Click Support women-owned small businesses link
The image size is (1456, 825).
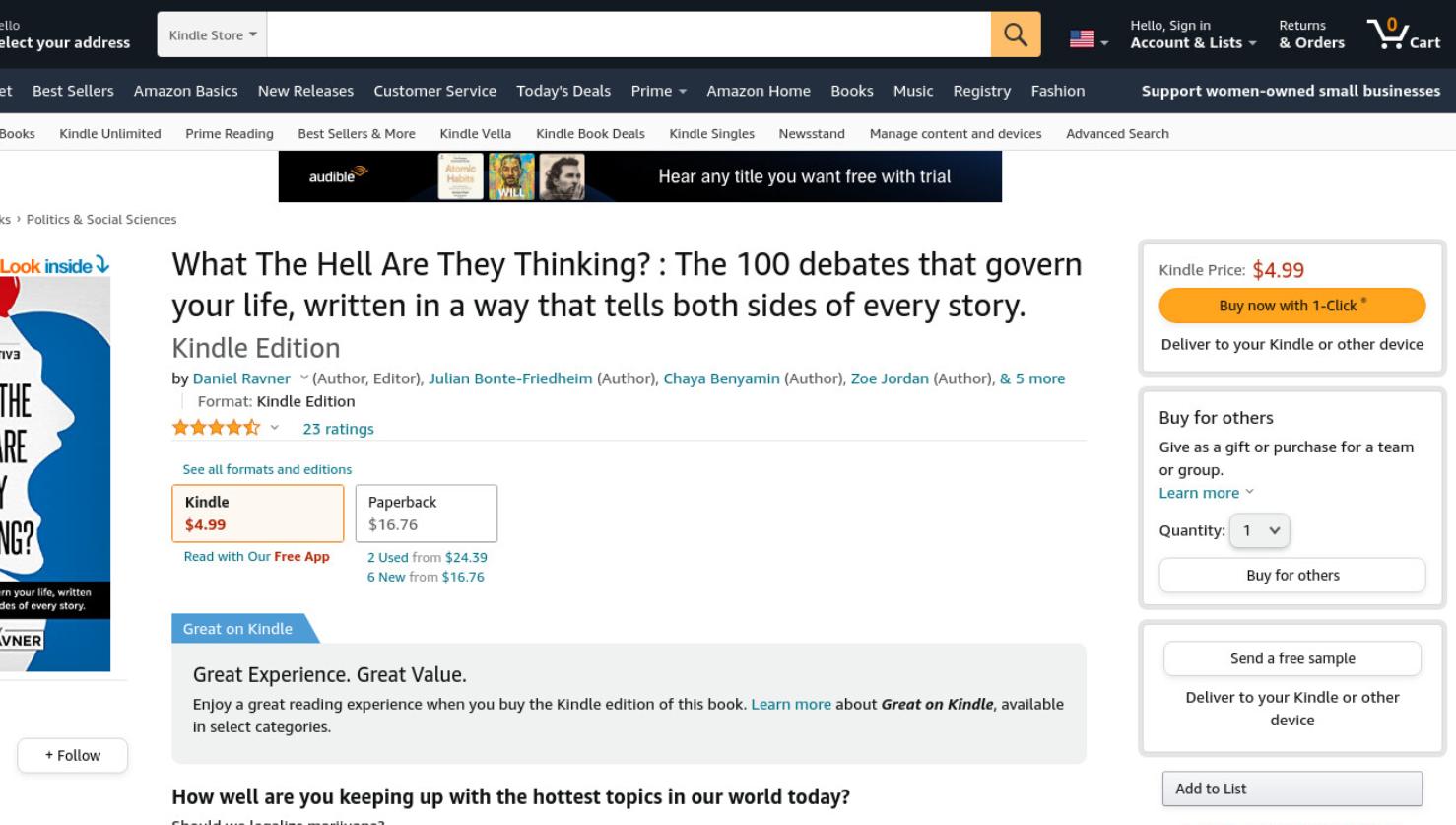click(1291, 91)
